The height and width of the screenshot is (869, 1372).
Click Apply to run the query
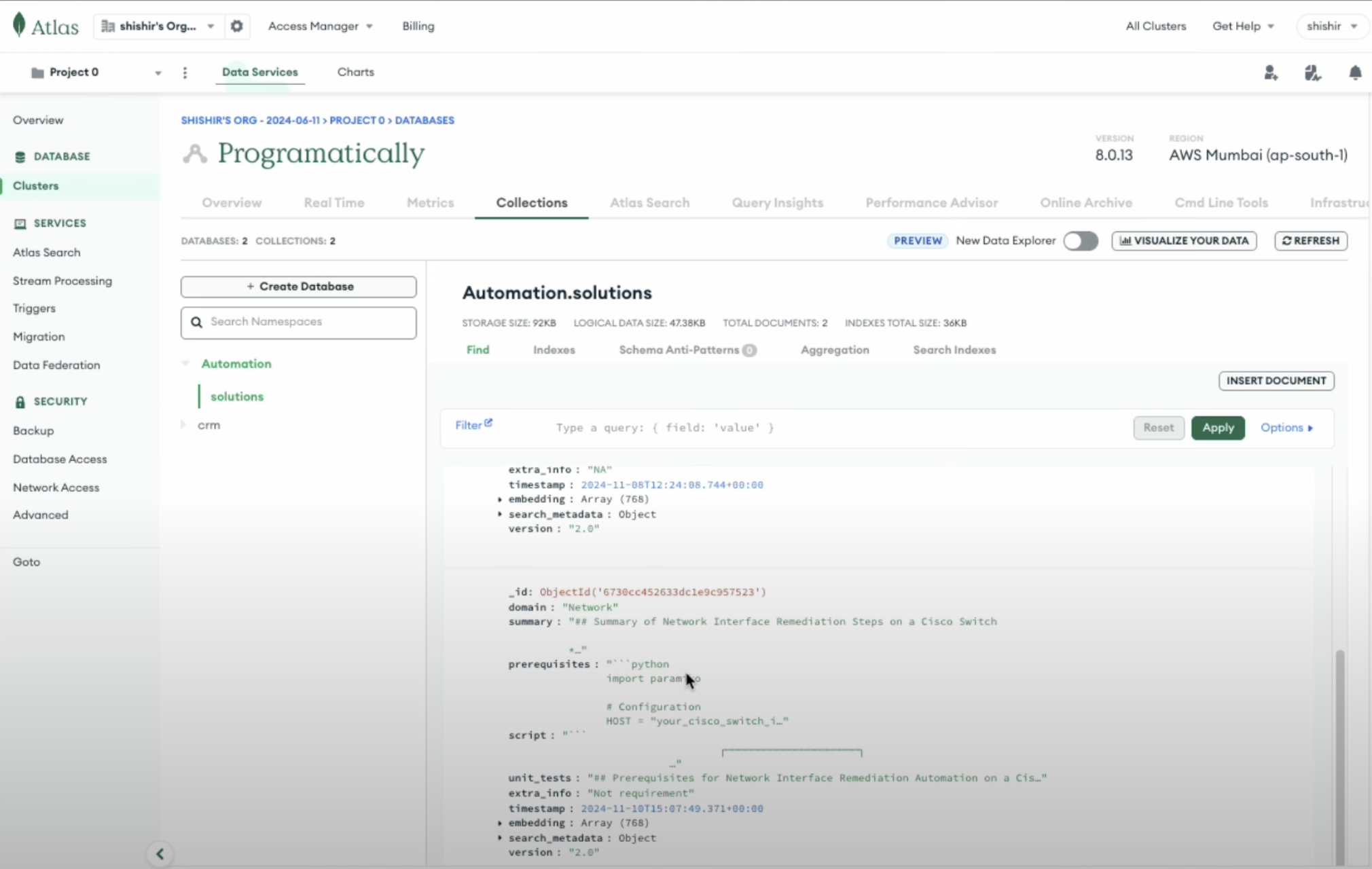(1218, 428)
